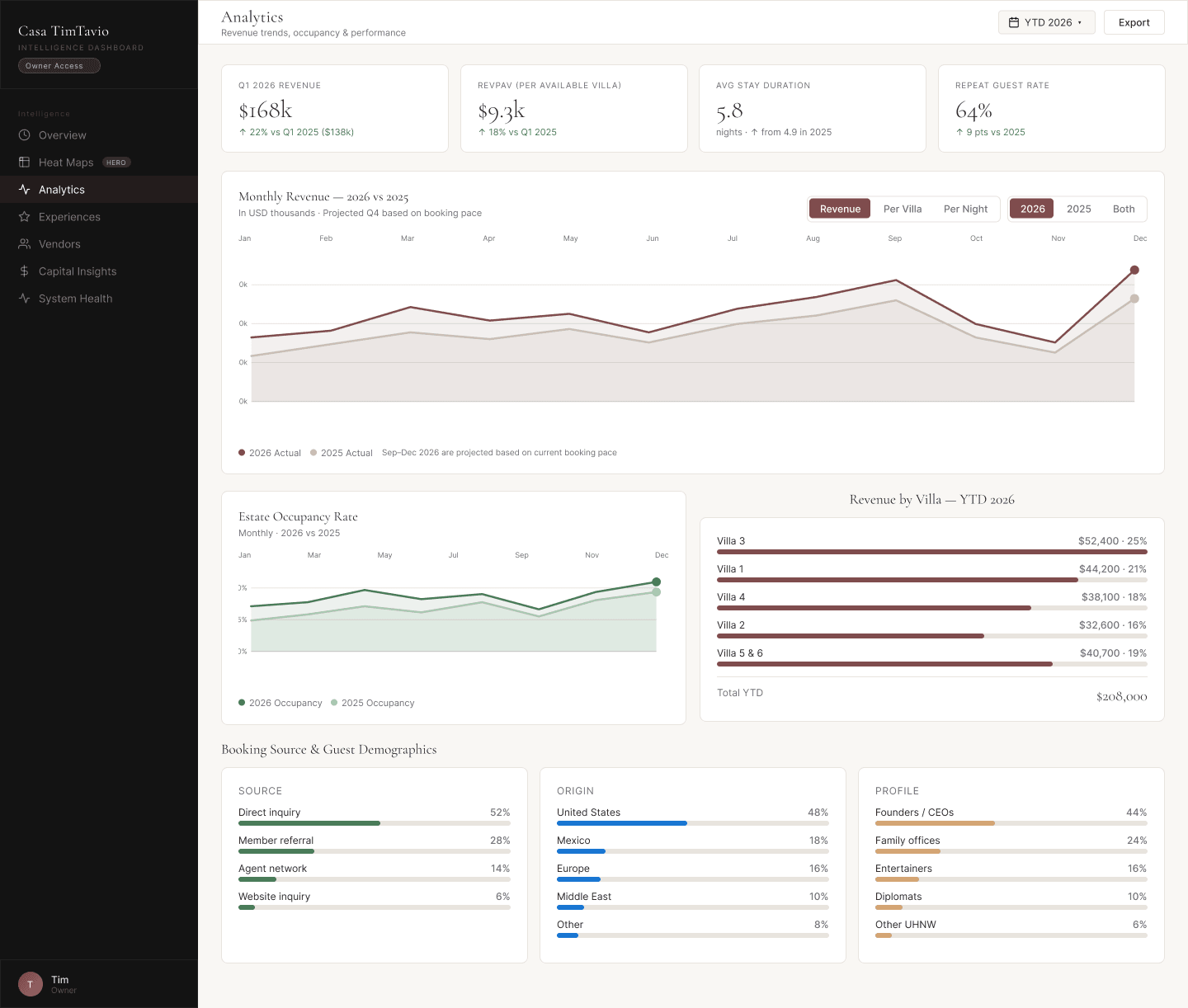Screen dimensions: 1188x1008
Task: Click the Experiences star icon
Action: coord(25,217)
